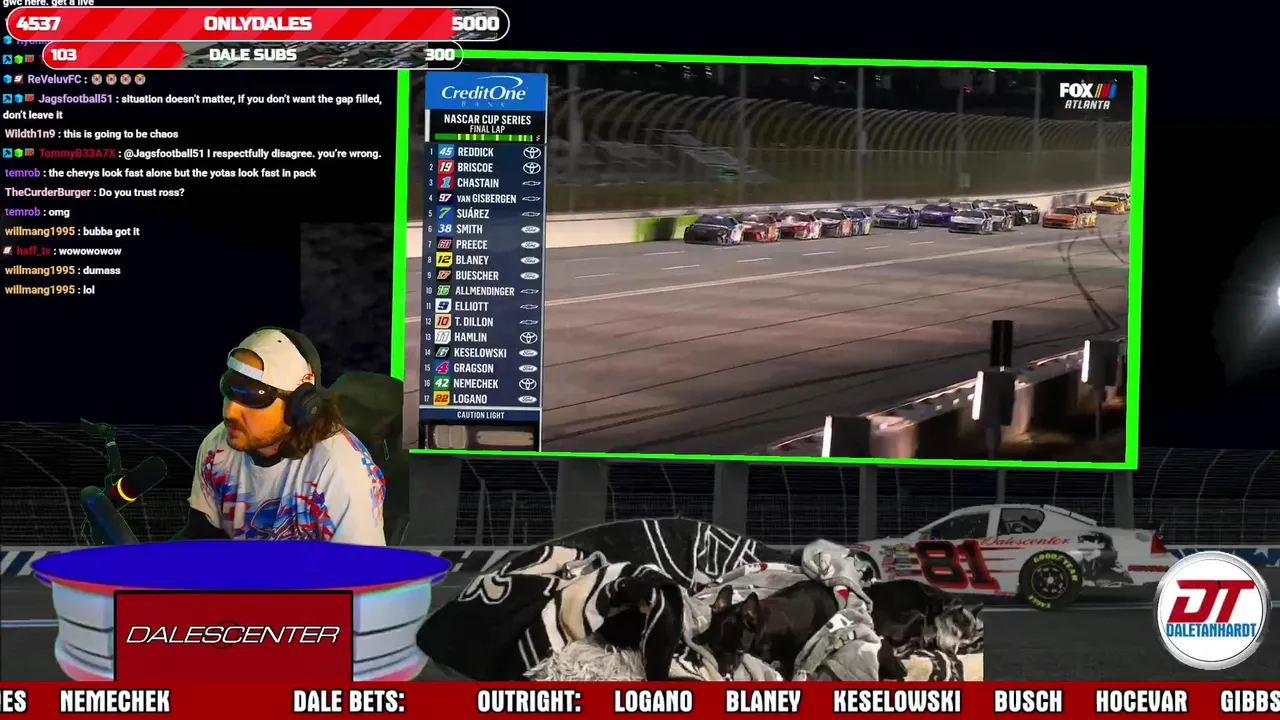Viewport: 1280px width, 720px height.
Task: Click the username Jagsfootball51 in chat
Action: coord(75,99)
